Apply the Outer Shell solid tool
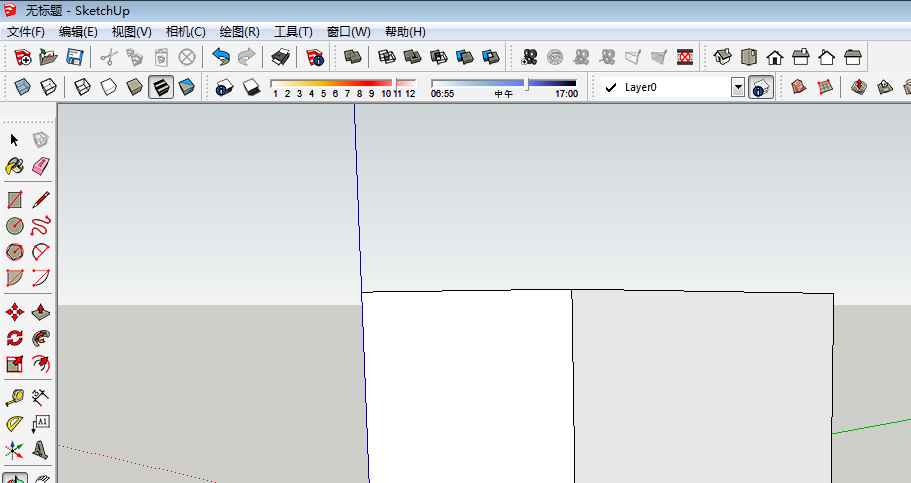 pyautogui.click(x=353, y=57)
